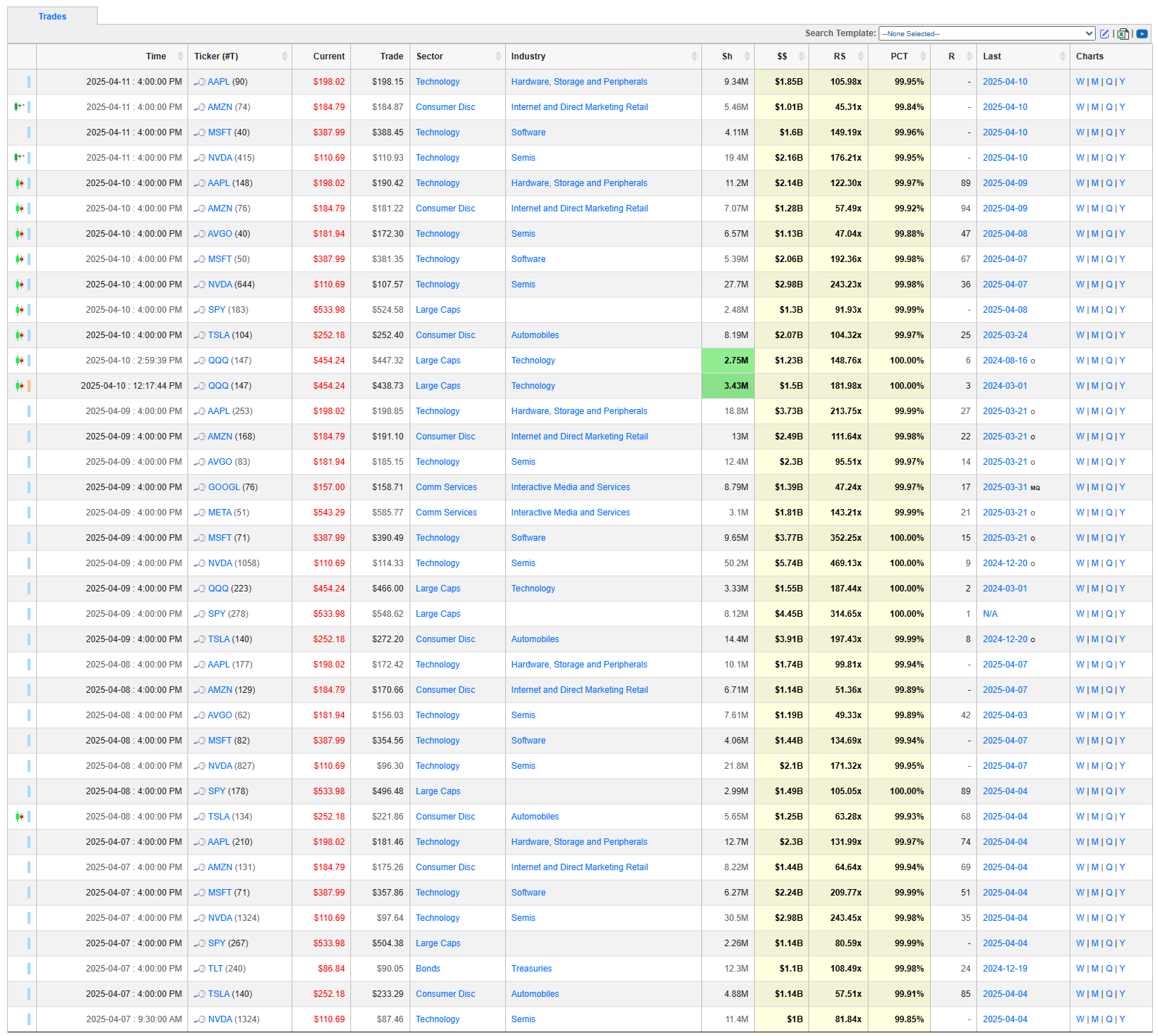Image resolution: width=1158 pixels, height=1036 pixels.
Task: Click green highlighted 2.75M shares cell
Action: tap(728, 361)
